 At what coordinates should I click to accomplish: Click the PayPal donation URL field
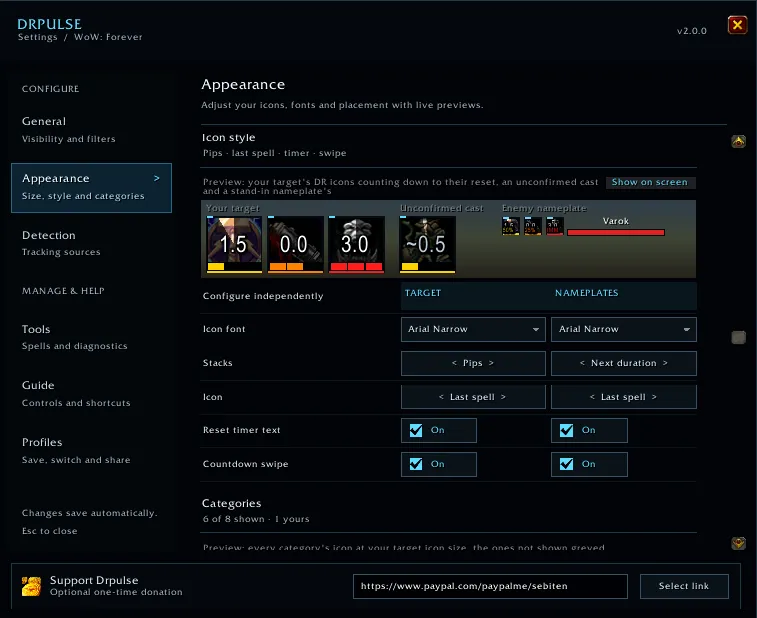tap(490, 586)
